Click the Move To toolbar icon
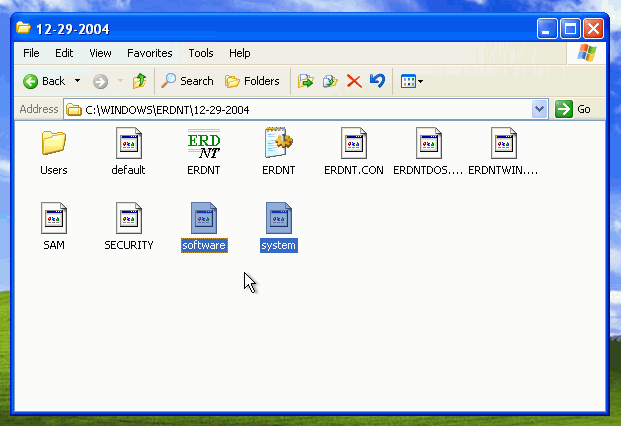The width and height of the screenshot is (621, 426). (306, 81)
